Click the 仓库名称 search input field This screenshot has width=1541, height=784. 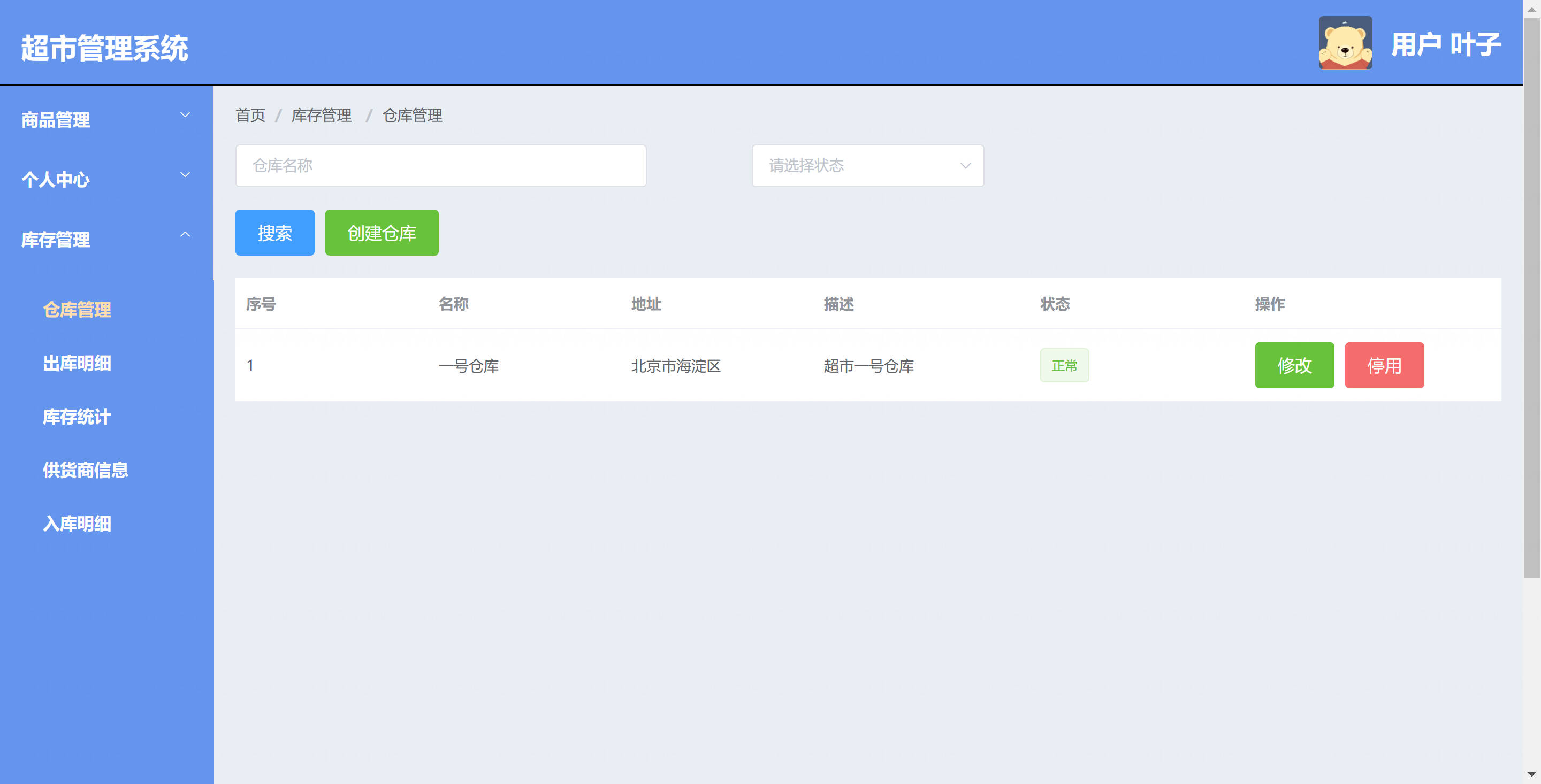point(440,166)
